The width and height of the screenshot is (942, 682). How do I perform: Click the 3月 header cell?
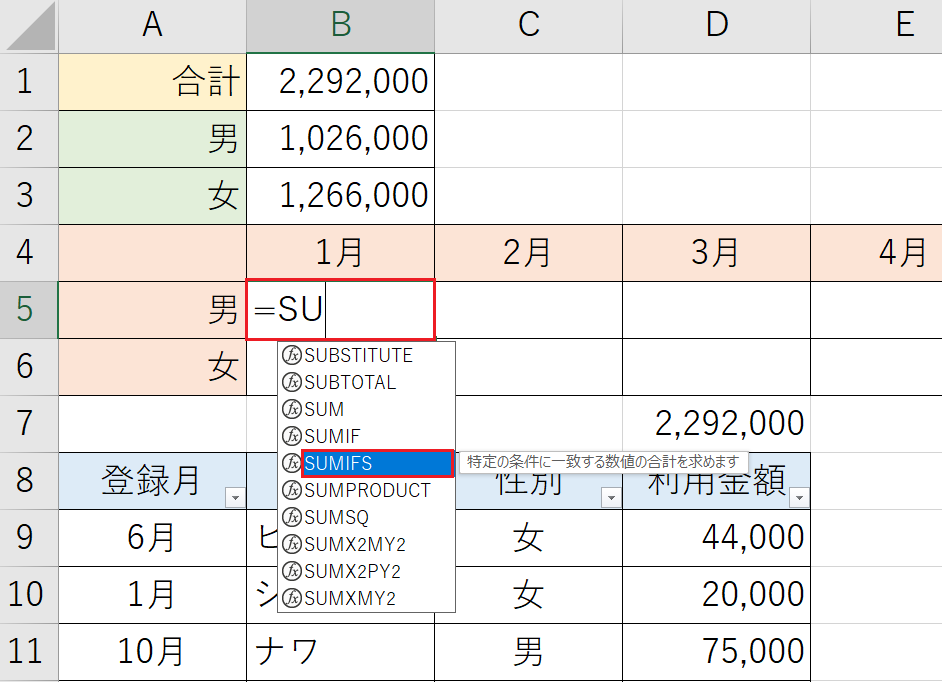tap(717, 253)
